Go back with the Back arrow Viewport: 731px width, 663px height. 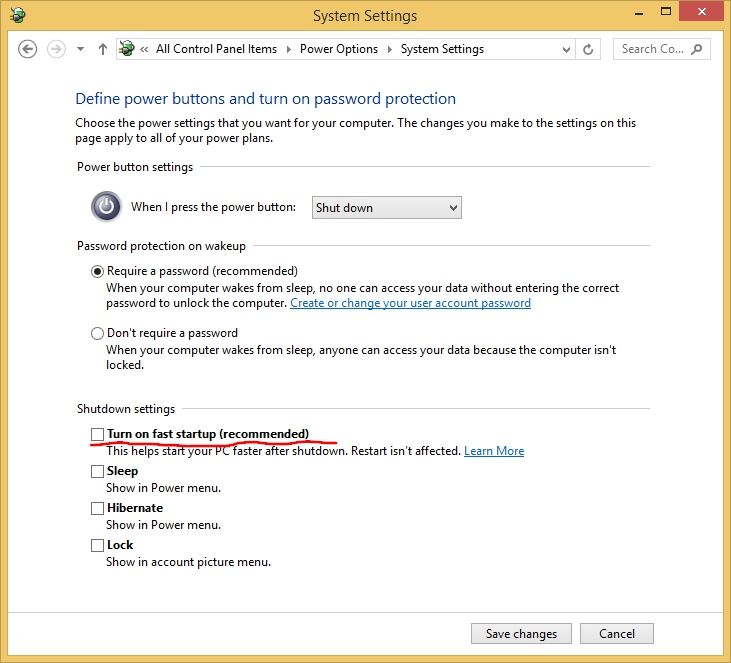(28, 49)
